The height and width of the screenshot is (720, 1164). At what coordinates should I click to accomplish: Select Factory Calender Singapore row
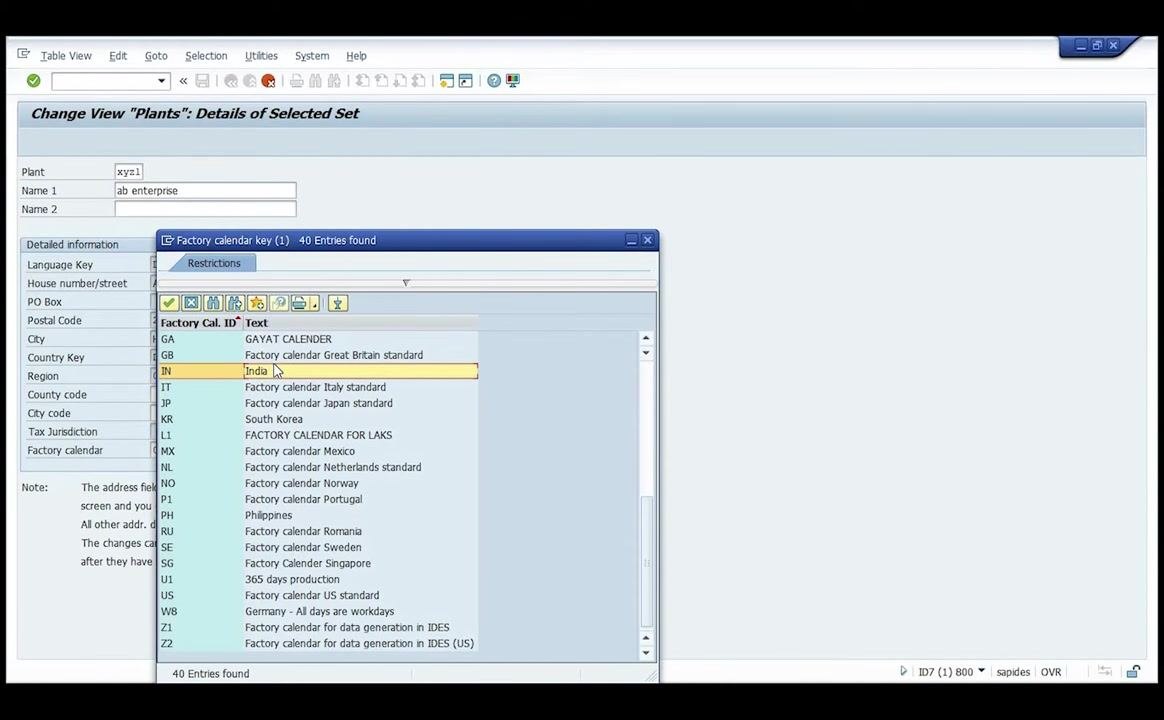(x=318, y=563)
